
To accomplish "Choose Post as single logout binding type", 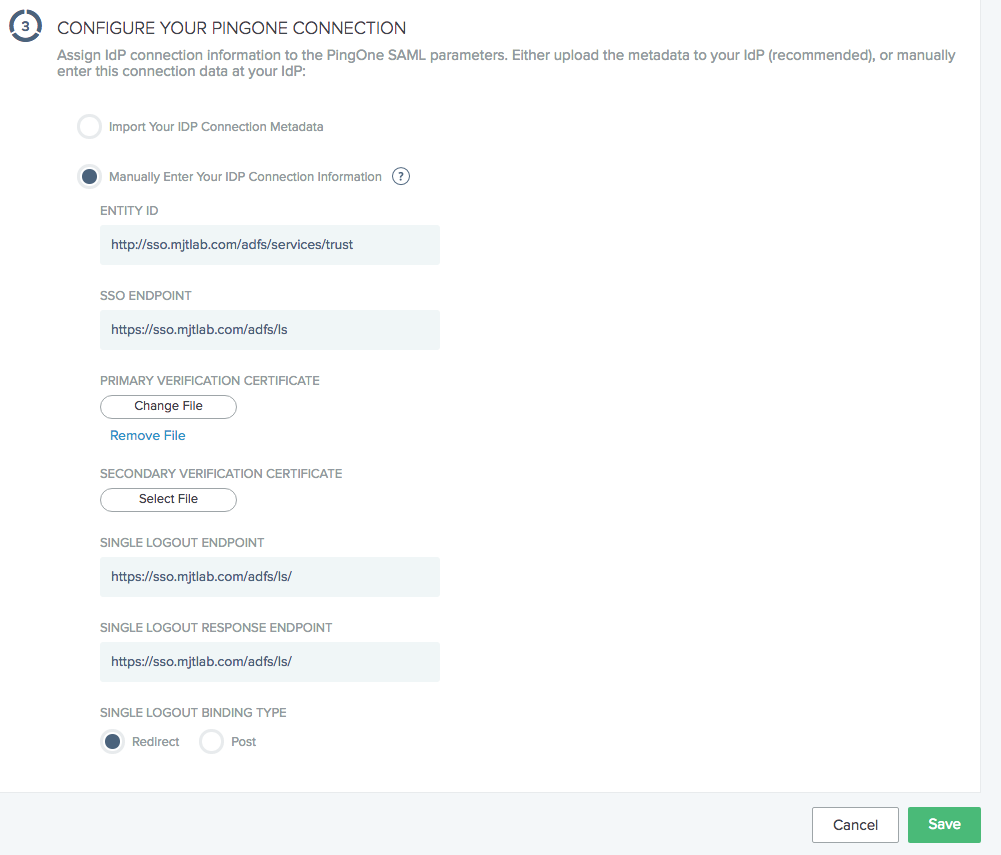I will click(x=211, y=741).
